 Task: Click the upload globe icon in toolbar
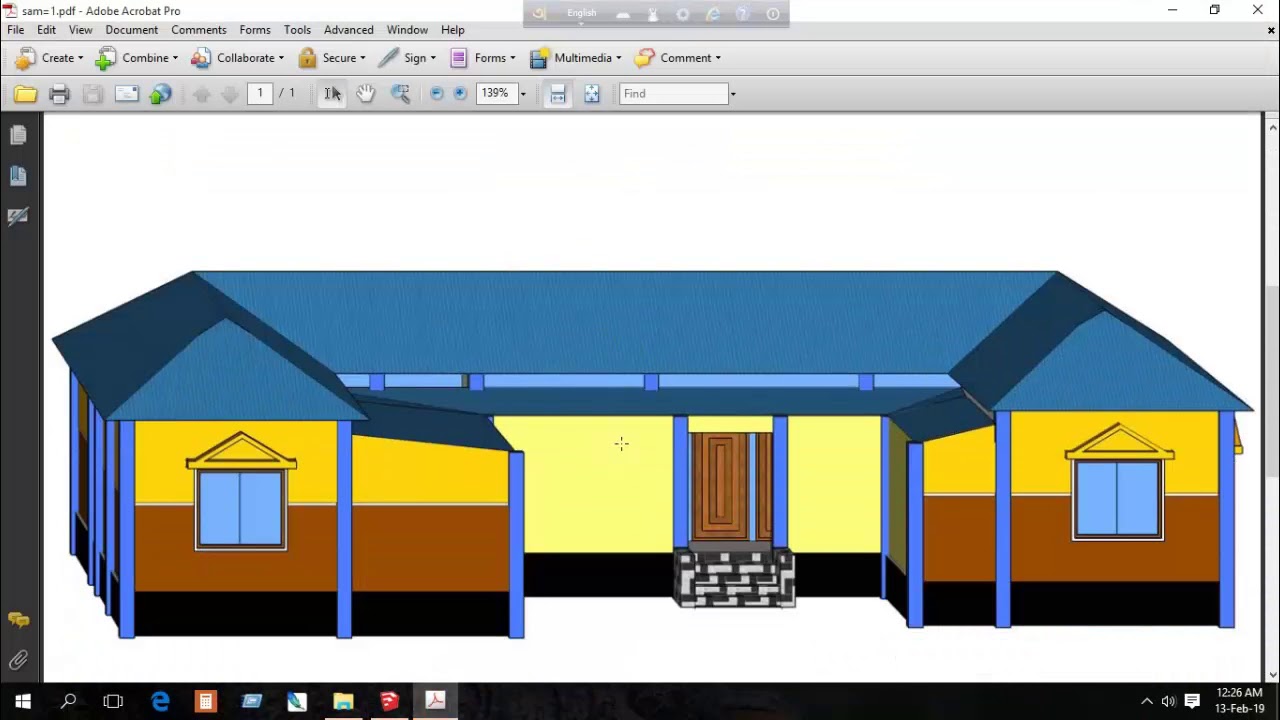click(x=161, y=94)
